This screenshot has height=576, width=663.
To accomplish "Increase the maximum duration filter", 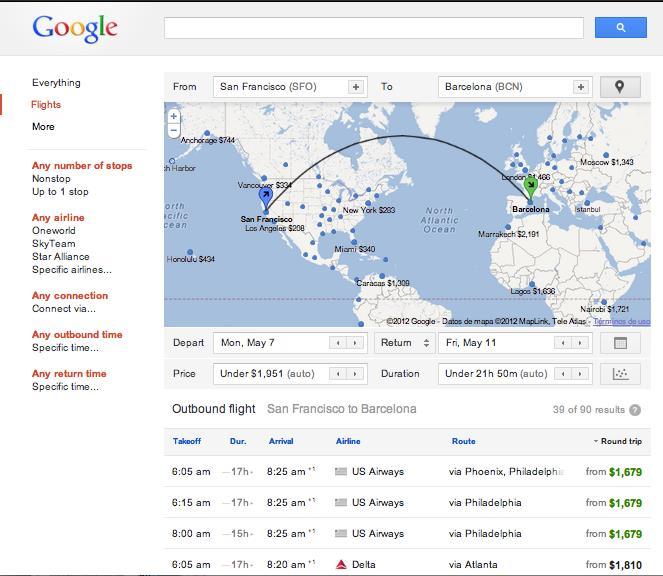I will [x=580, y=374].
